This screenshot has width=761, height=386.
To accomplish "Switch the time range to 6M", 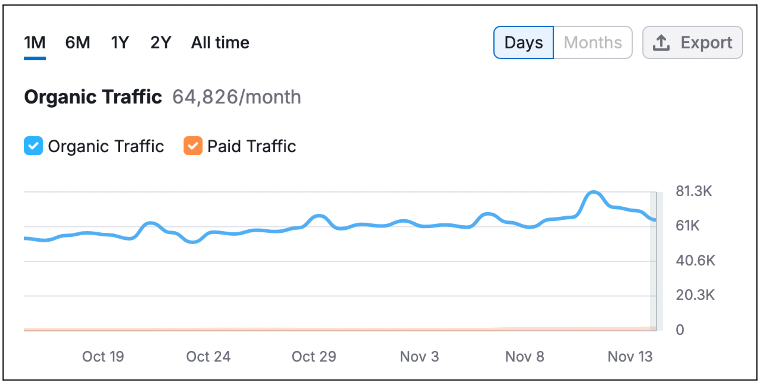I will pos(78,43).
